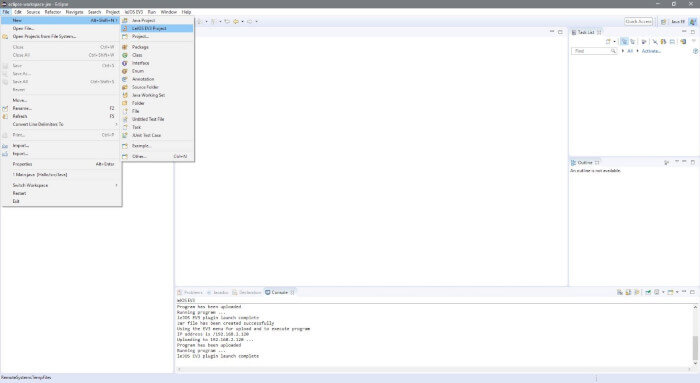Open the Help menu

click(186, 12)
